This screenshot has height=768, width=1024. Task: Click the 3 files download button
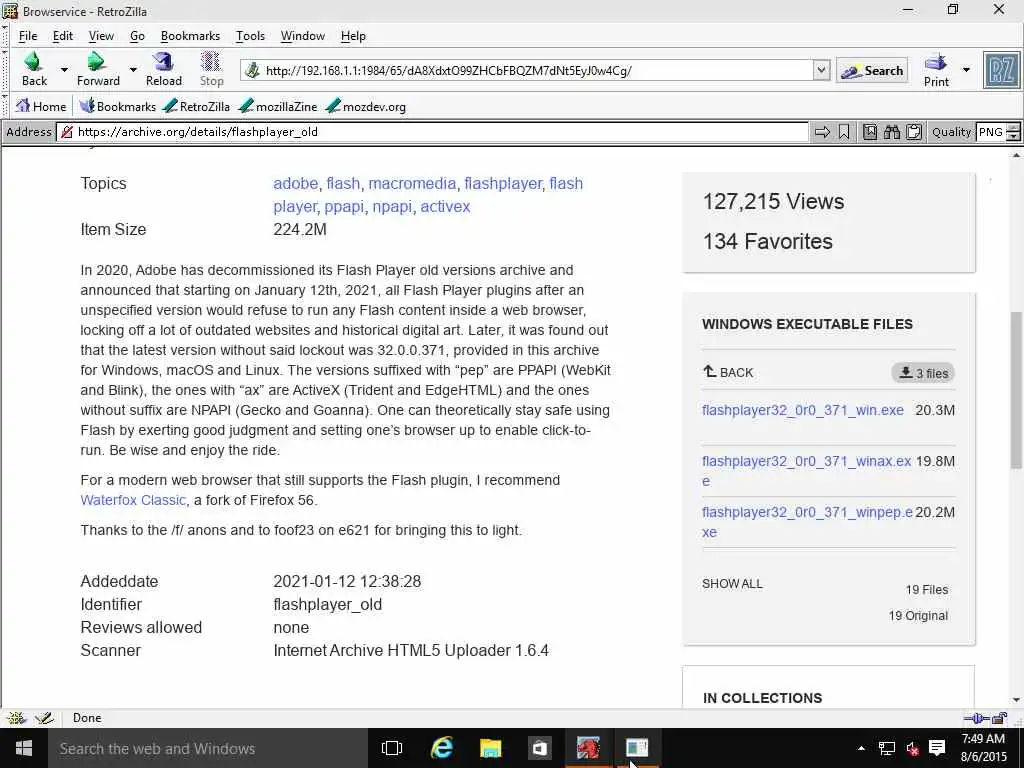923,373
